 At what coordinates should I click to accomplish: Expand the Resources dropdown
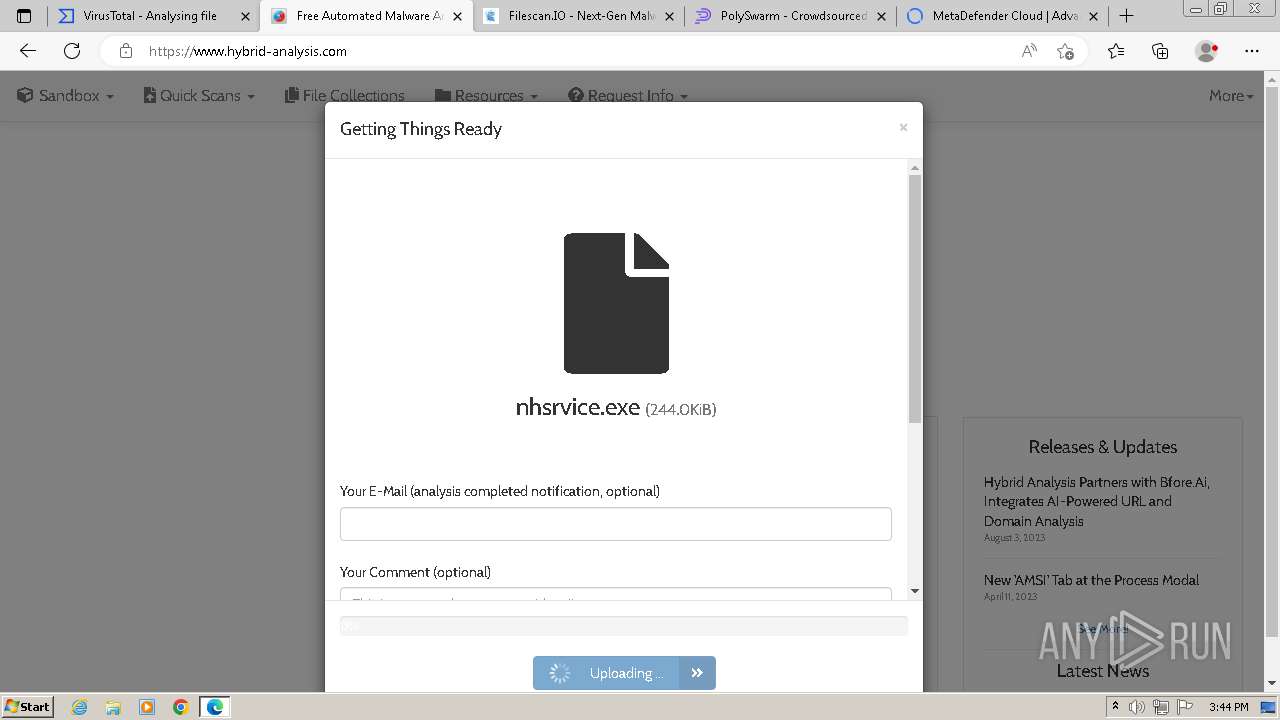tap(487, 96)
